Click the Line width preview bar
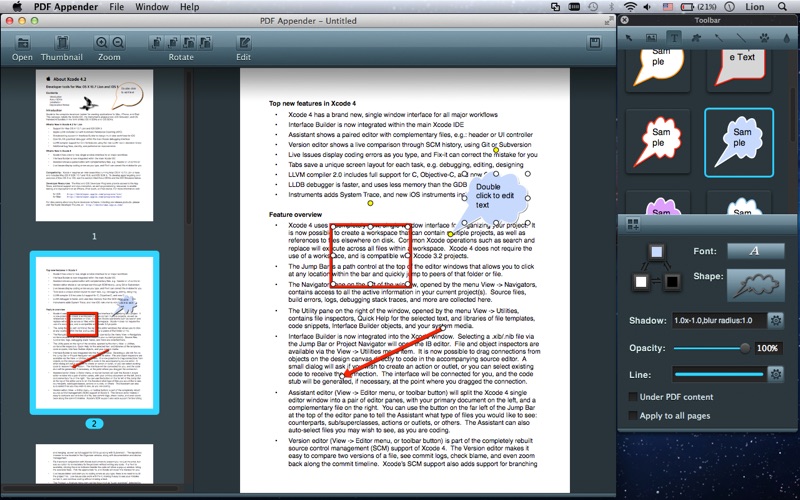 (x=719, y=374)
